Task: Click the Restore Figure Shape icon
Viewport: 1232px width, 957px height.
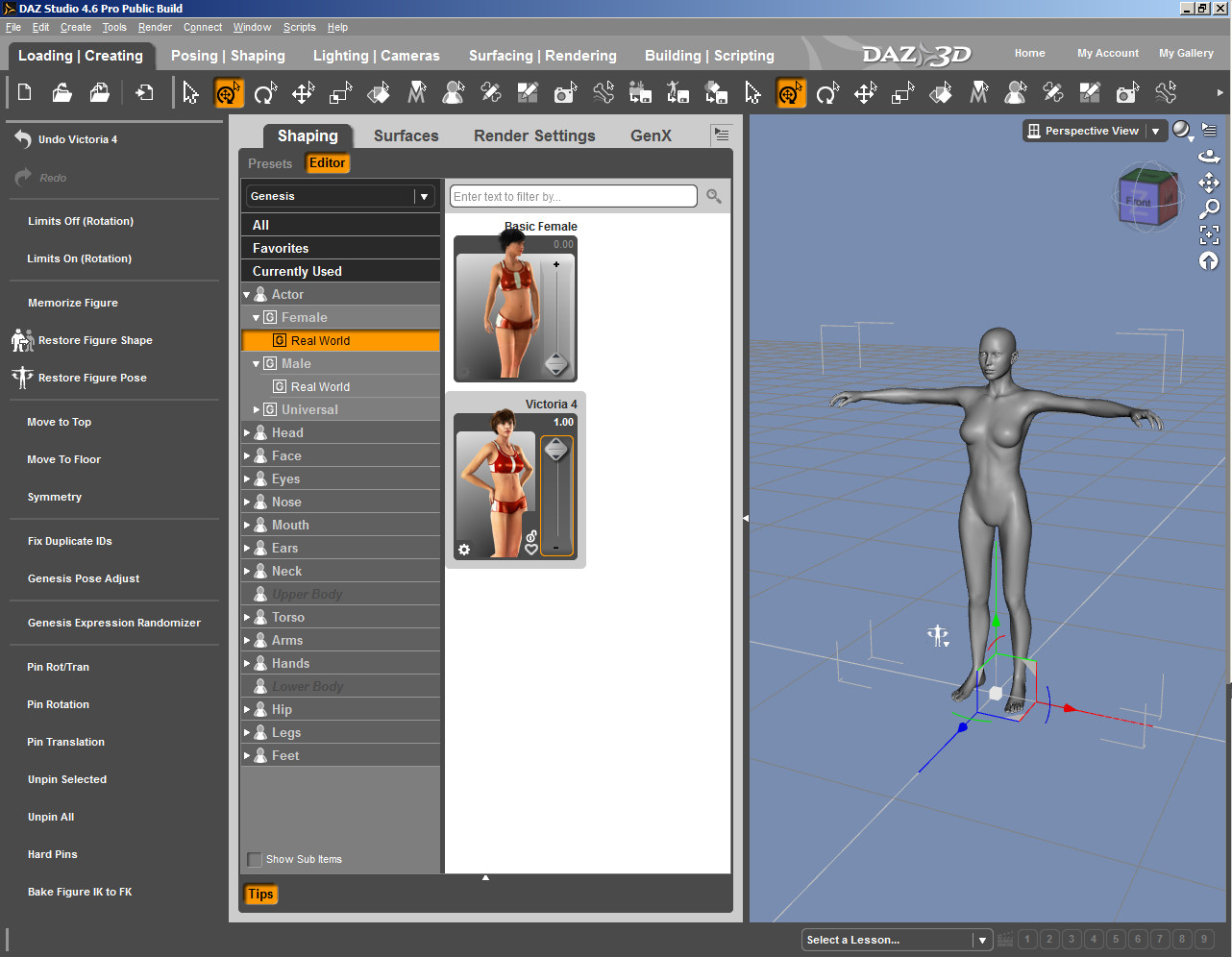Action: [x=22, y=340]
